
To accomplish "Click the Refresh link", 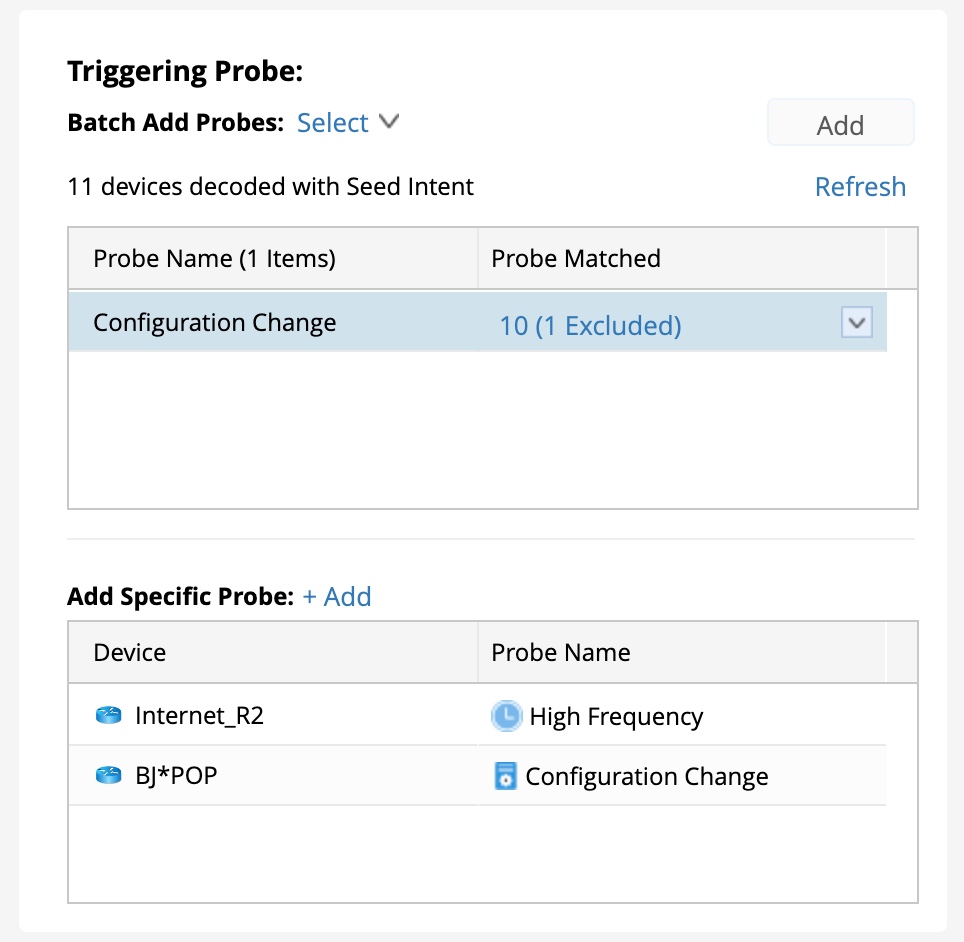I will (x=860, y=187).
